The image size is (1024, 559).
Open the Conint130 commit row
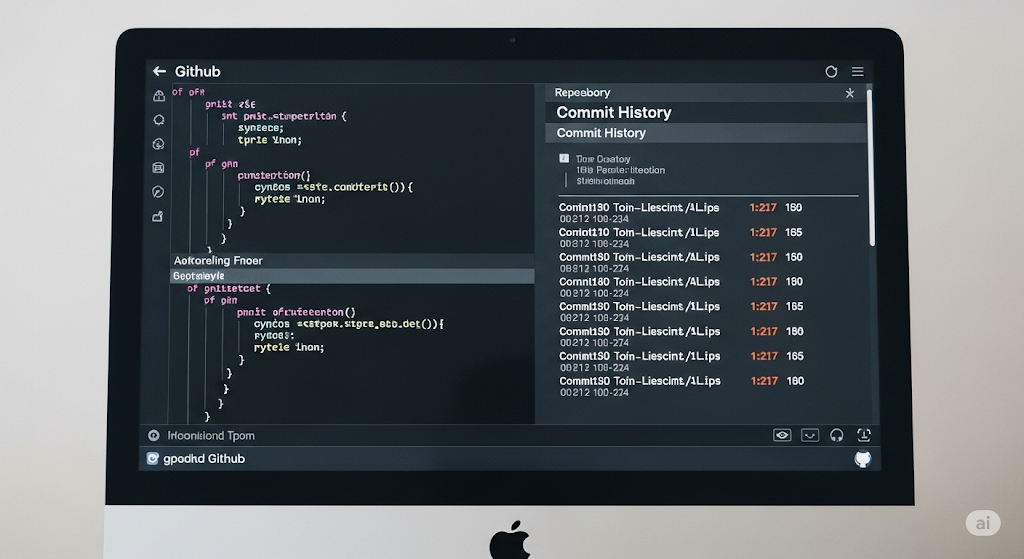coord(680,213)
